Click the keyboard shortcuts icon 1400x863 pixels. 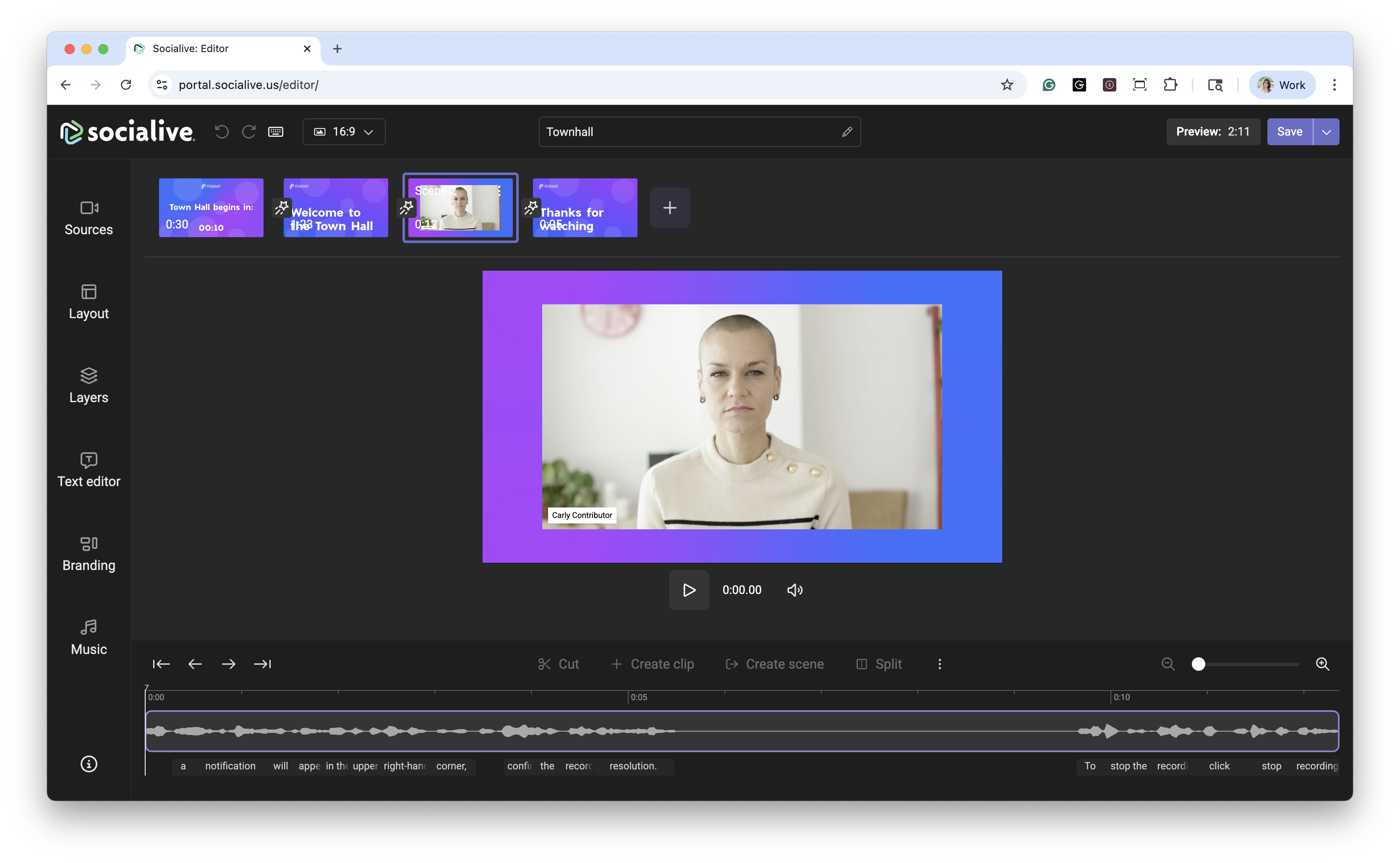pyautogui.click(x=276, y=132)
